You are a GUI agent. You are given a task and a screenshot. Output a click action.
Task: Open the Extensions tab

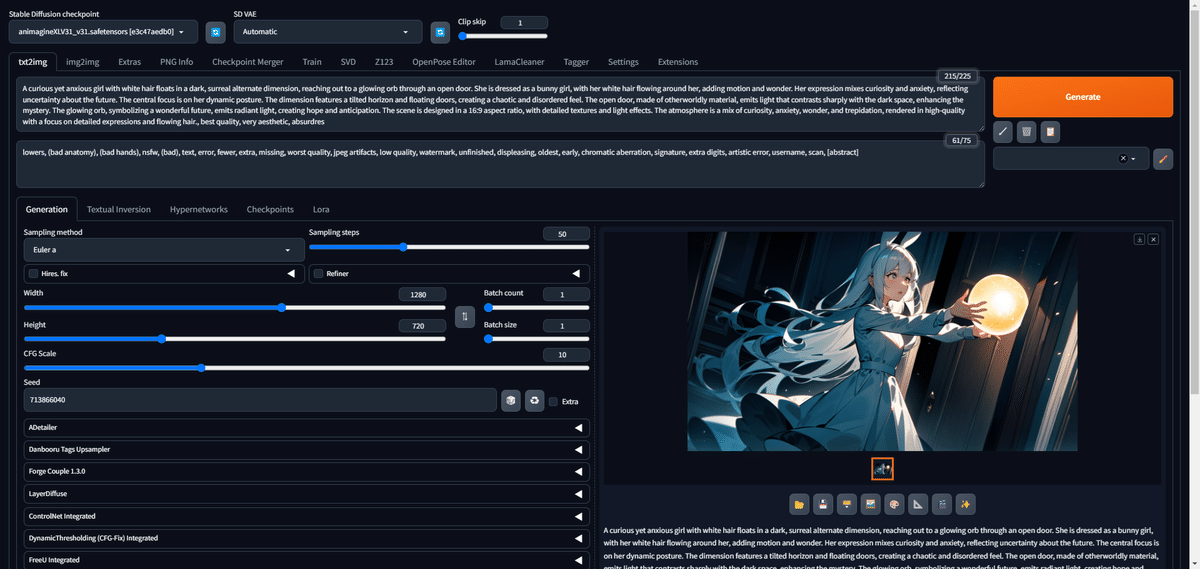[678, 62]
